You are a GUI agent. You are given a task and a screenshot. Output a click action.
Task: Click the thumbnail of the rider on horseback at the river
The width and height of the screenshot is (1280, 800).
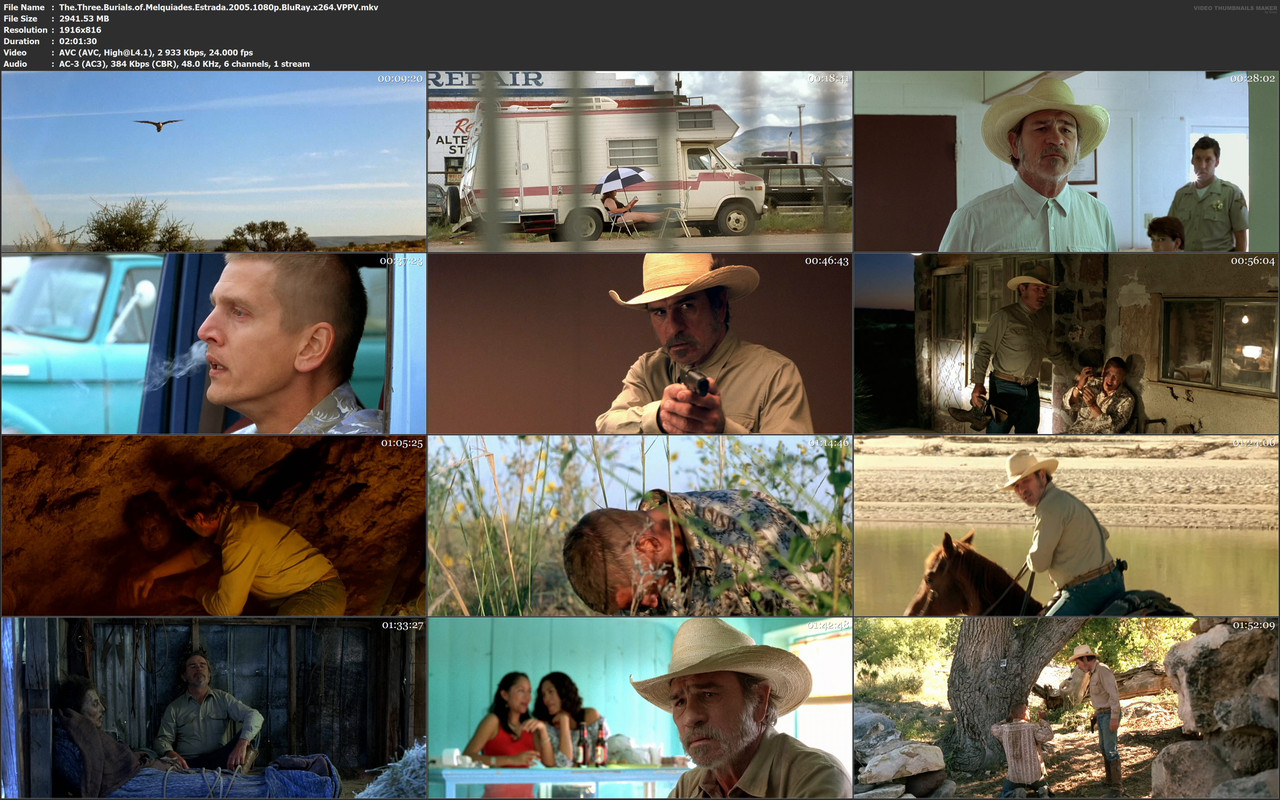coord(1066,525)
